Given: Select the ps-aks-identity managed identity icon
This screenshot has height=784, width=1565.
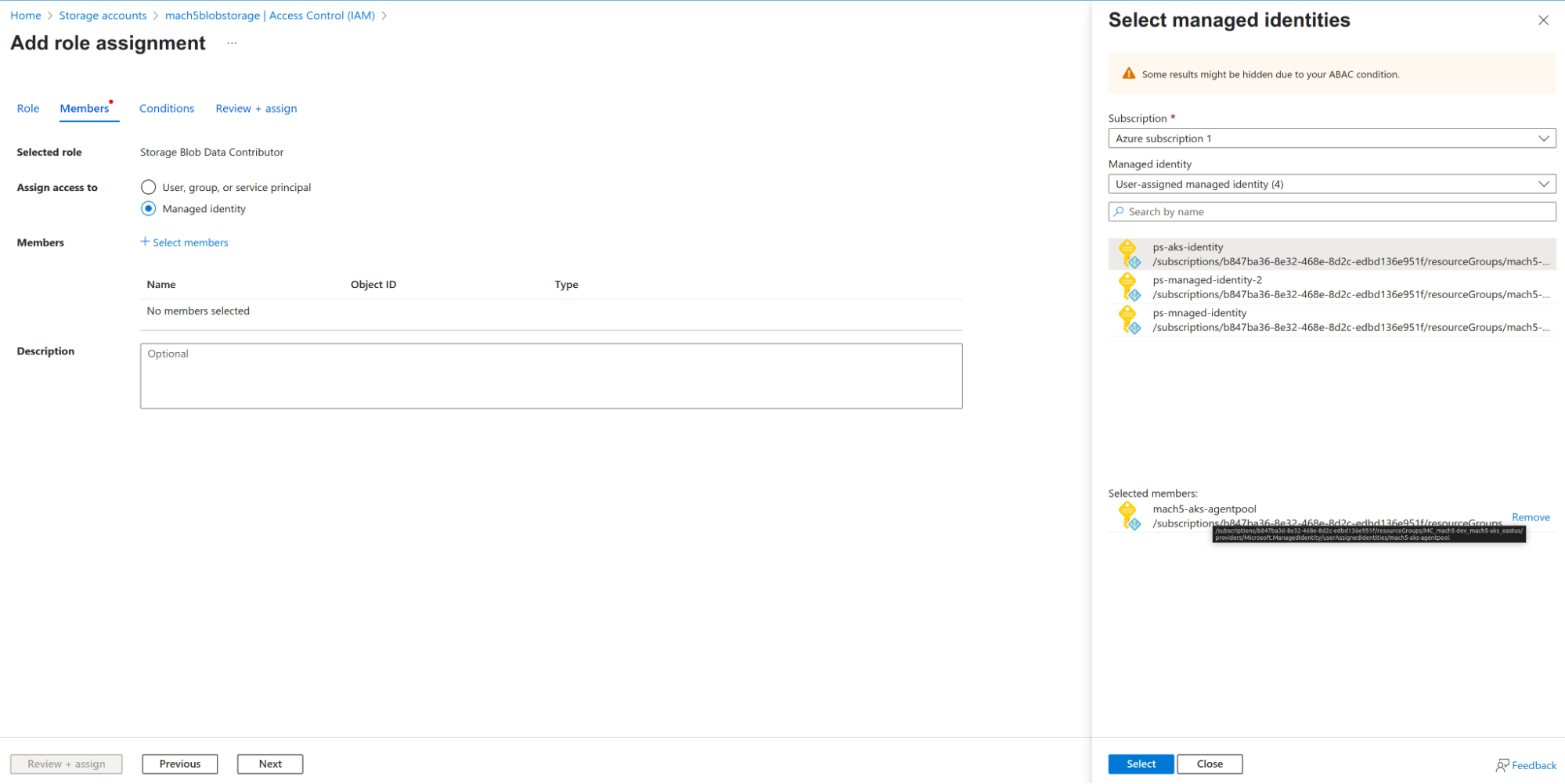Looking at the screenshot, I should (1130, 254).
